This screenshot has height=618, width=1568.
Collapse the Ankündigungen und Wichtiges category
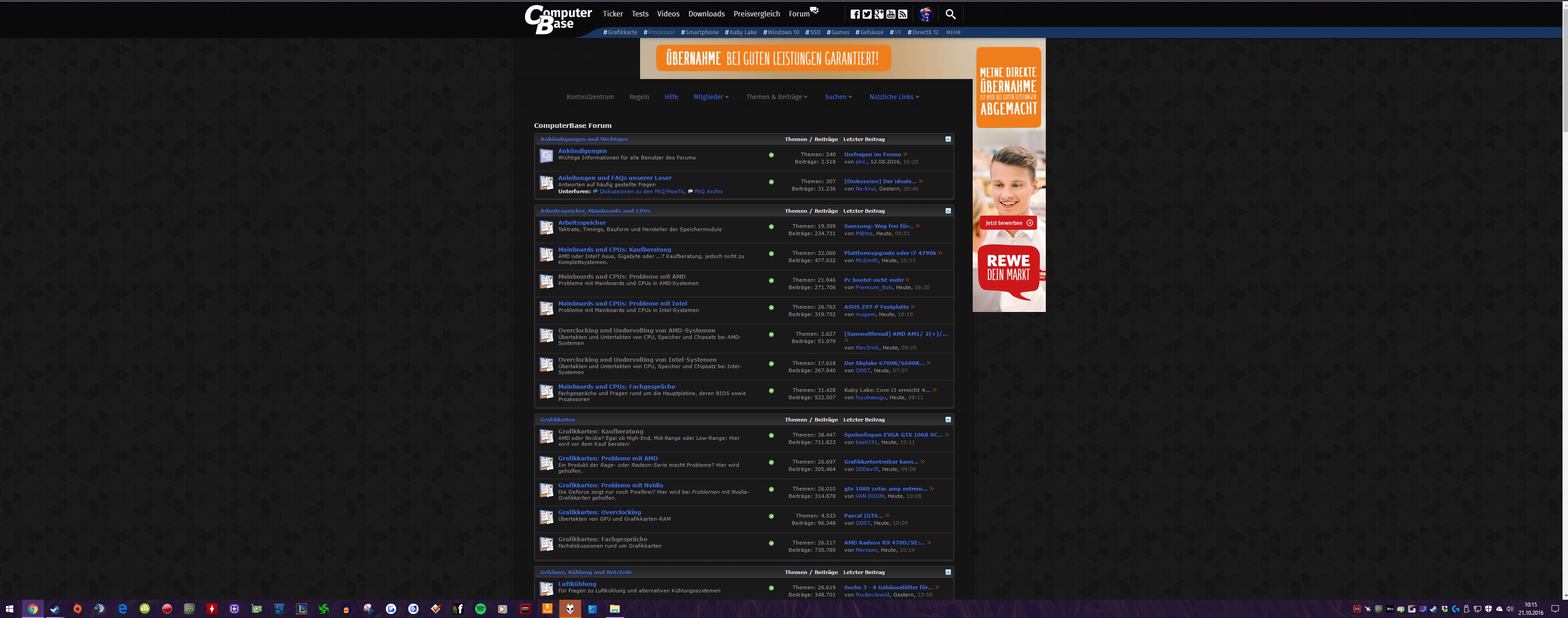point(948,139)
